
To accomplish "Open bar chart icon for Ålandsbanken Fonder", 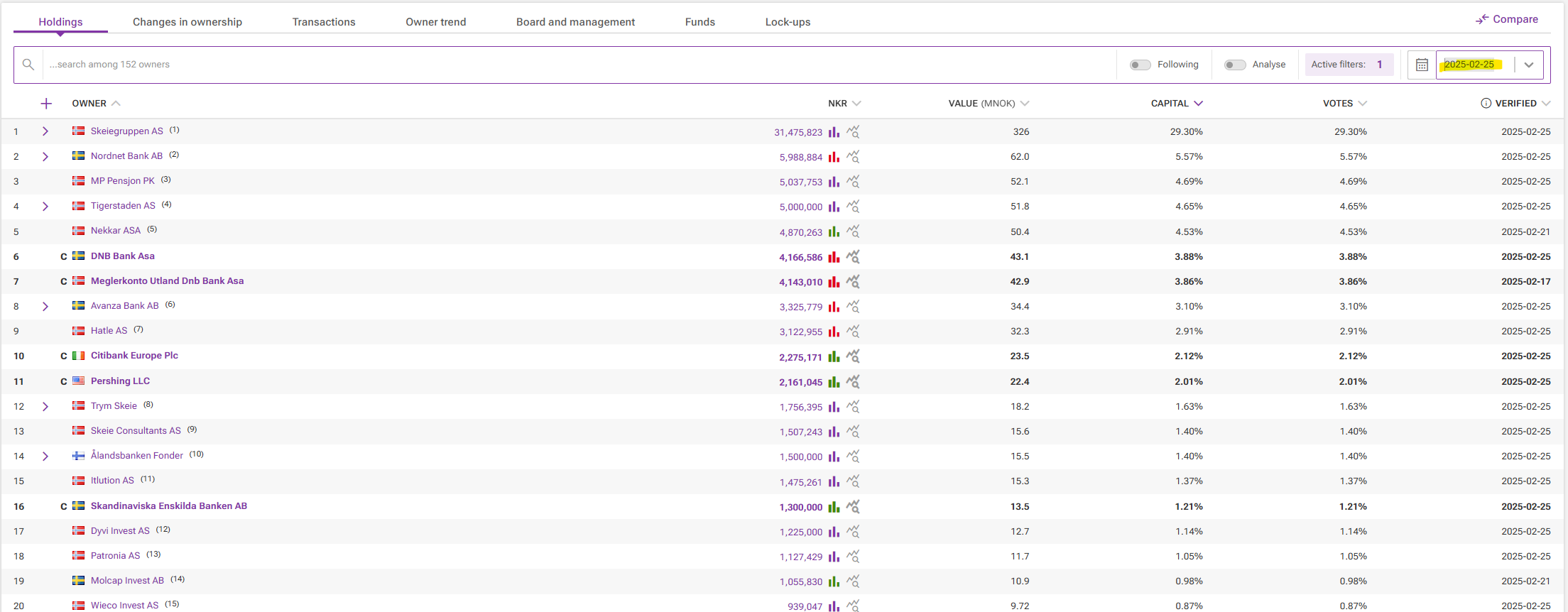I will point(834,457).
